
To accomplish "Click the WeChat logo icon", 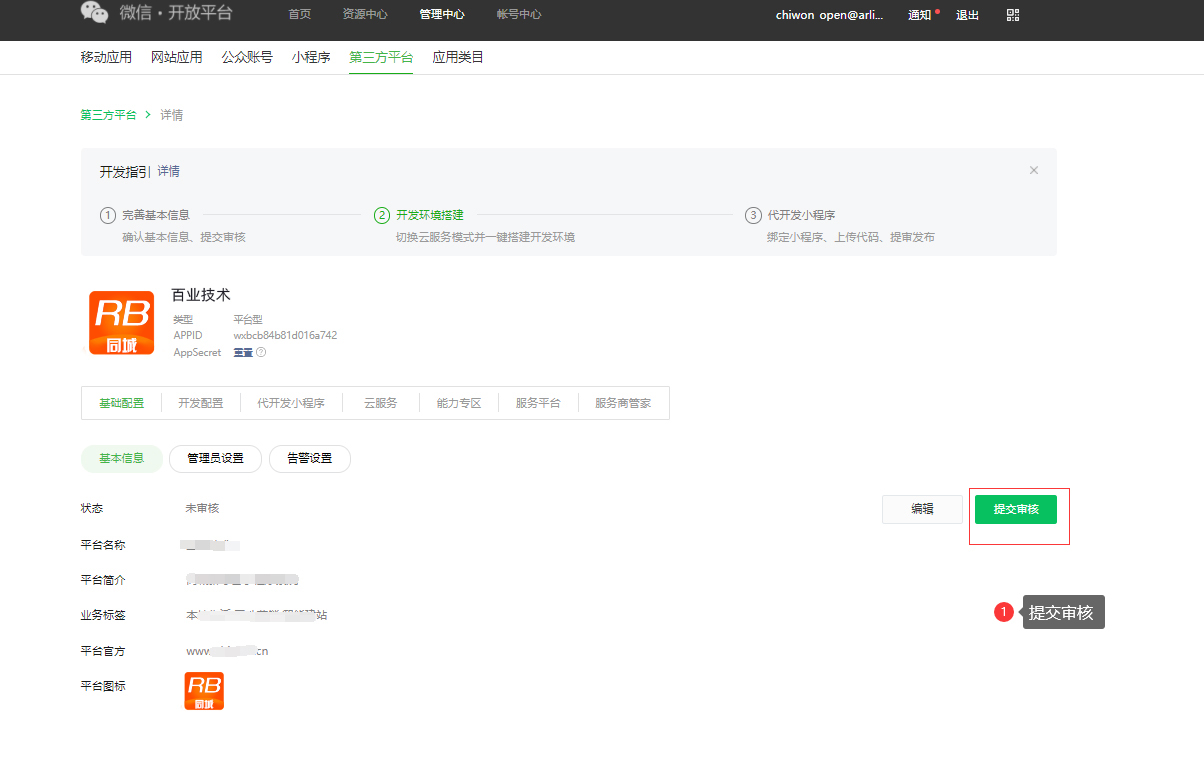I will tap(94, 12).
